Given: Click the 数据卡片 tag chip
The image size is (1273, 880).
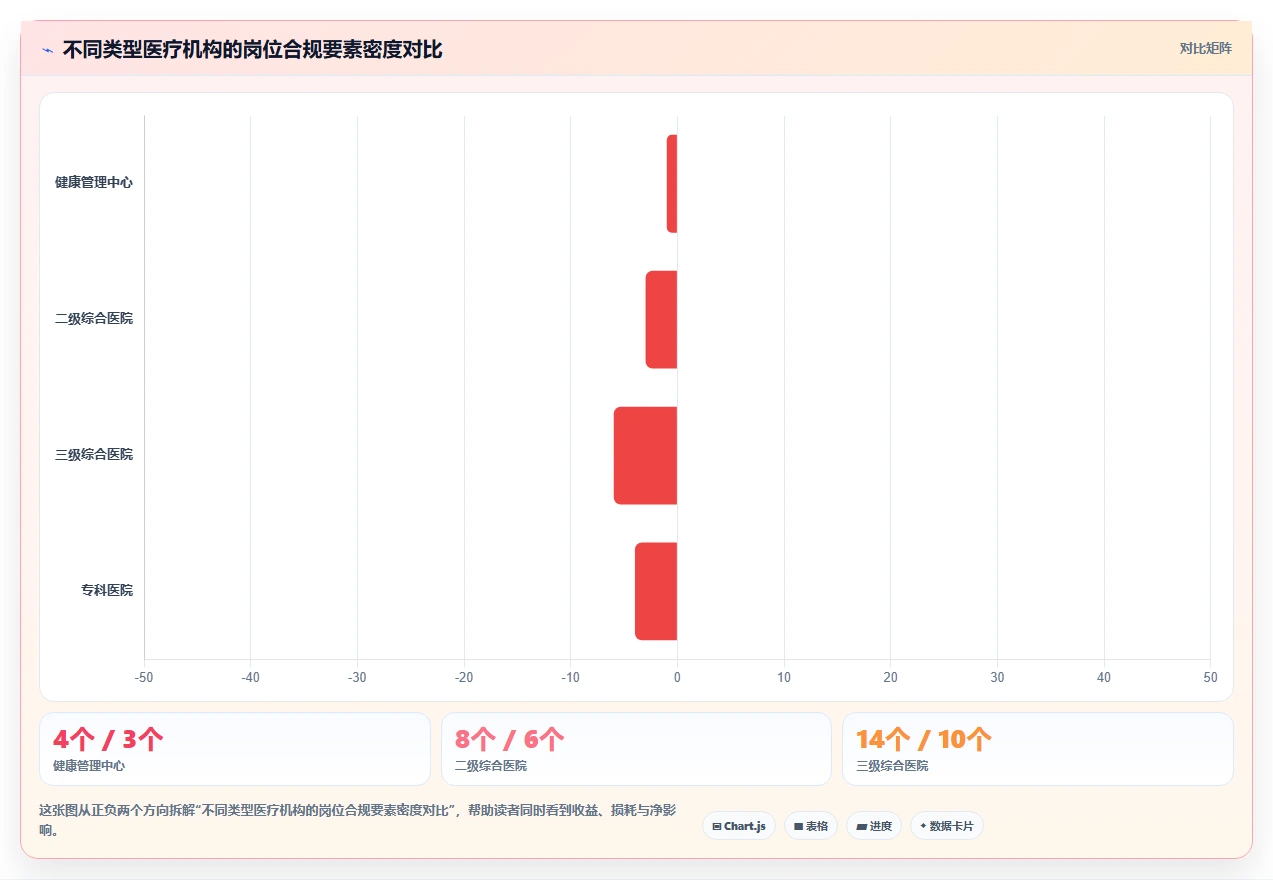Looking at the screenshot, I should 946,826.
